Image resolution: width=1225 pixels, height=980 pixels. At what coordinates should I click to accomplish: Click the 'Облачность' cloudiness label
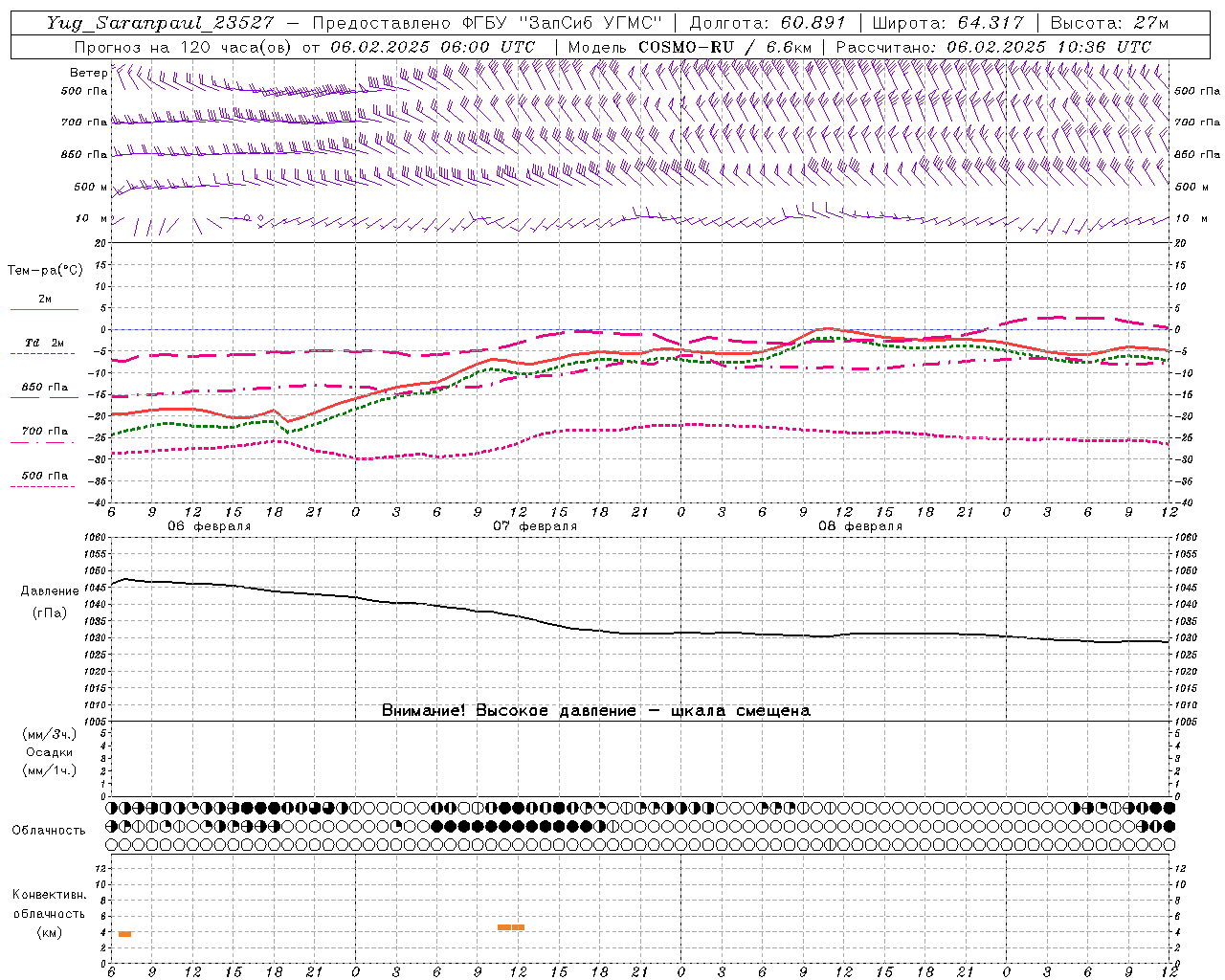pos(49,831)
